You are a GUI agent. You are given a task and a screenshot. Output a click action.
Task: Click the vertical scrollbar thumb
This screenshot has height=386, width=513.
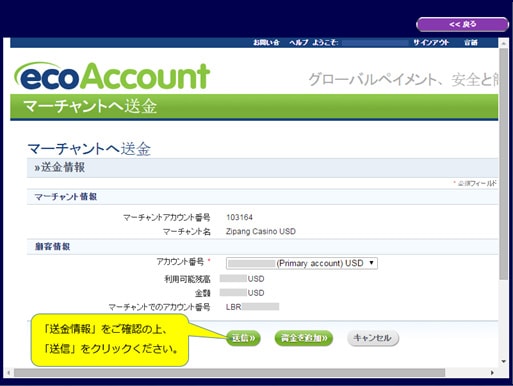click(x=503, y=163)
